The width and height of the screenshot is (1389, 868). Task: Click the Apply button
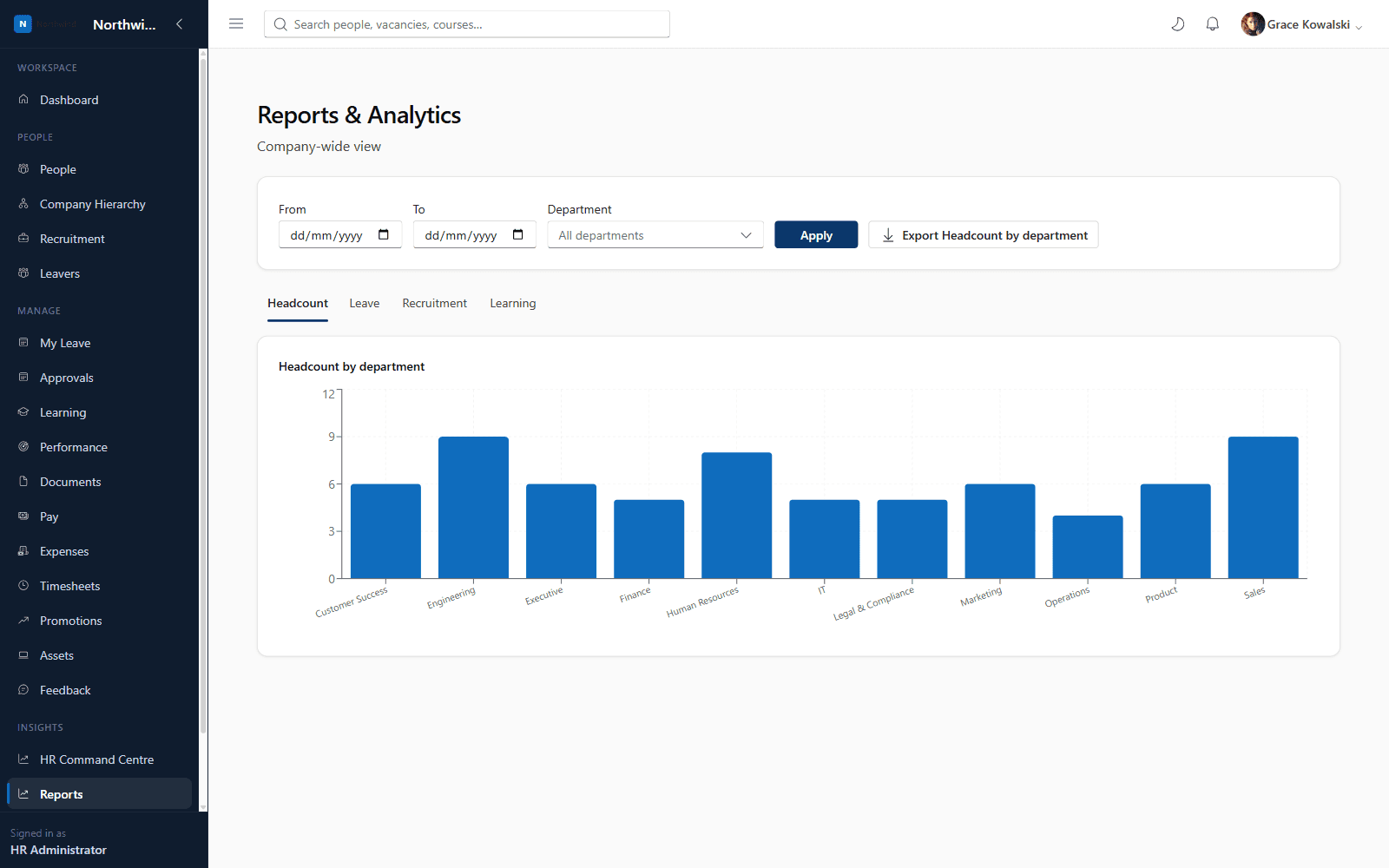tap(816, 235)
